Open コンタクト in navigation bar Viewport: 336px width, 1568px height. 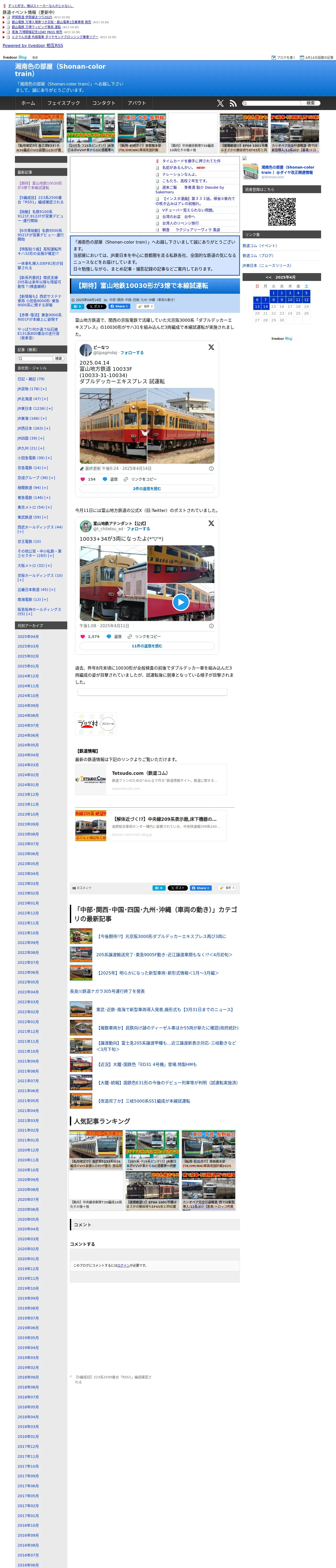click(x=104, y=103)
